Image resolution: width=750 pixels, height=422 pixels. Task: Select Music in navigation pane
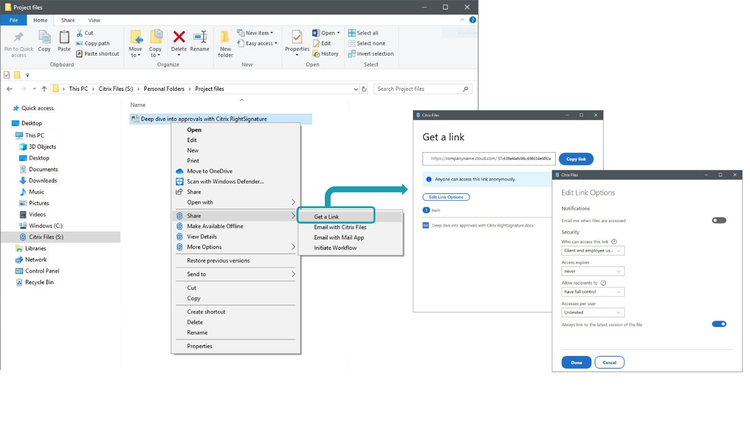click(x=32, y=192)
